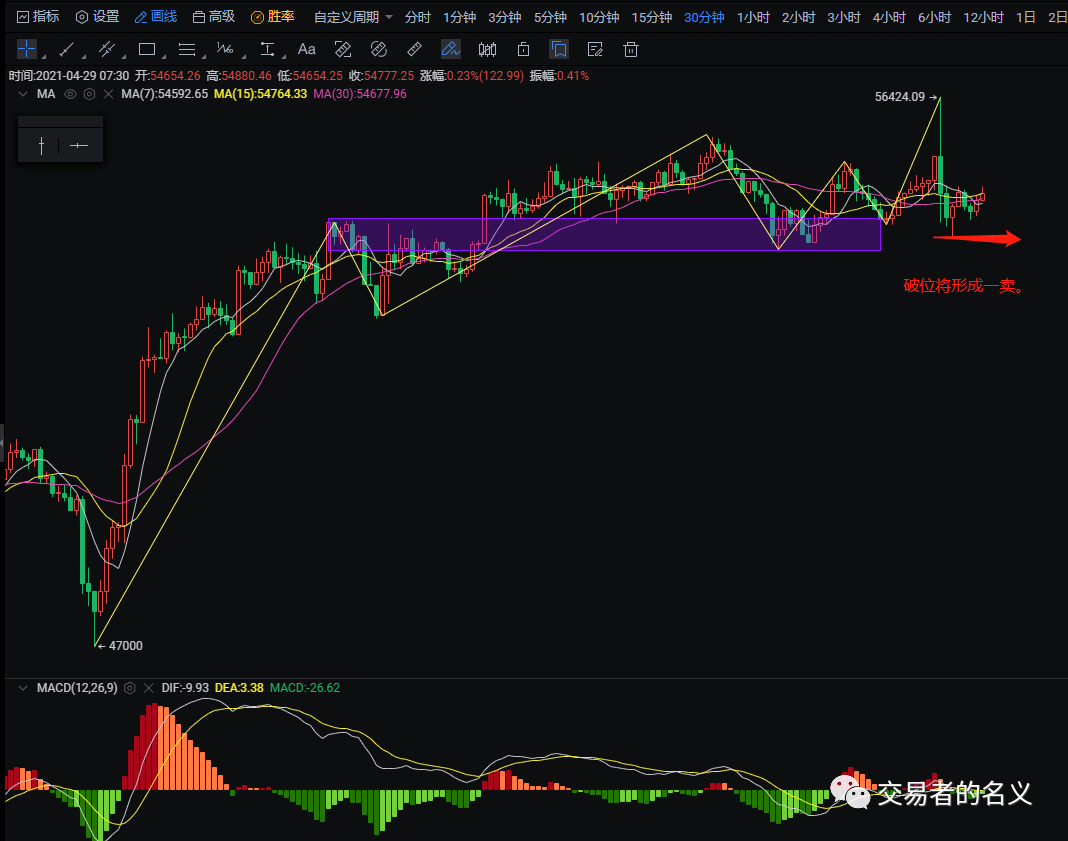Remove the MA indicator
The width and height of the screenshot is (1068, 841).
[x=108, y=94]
